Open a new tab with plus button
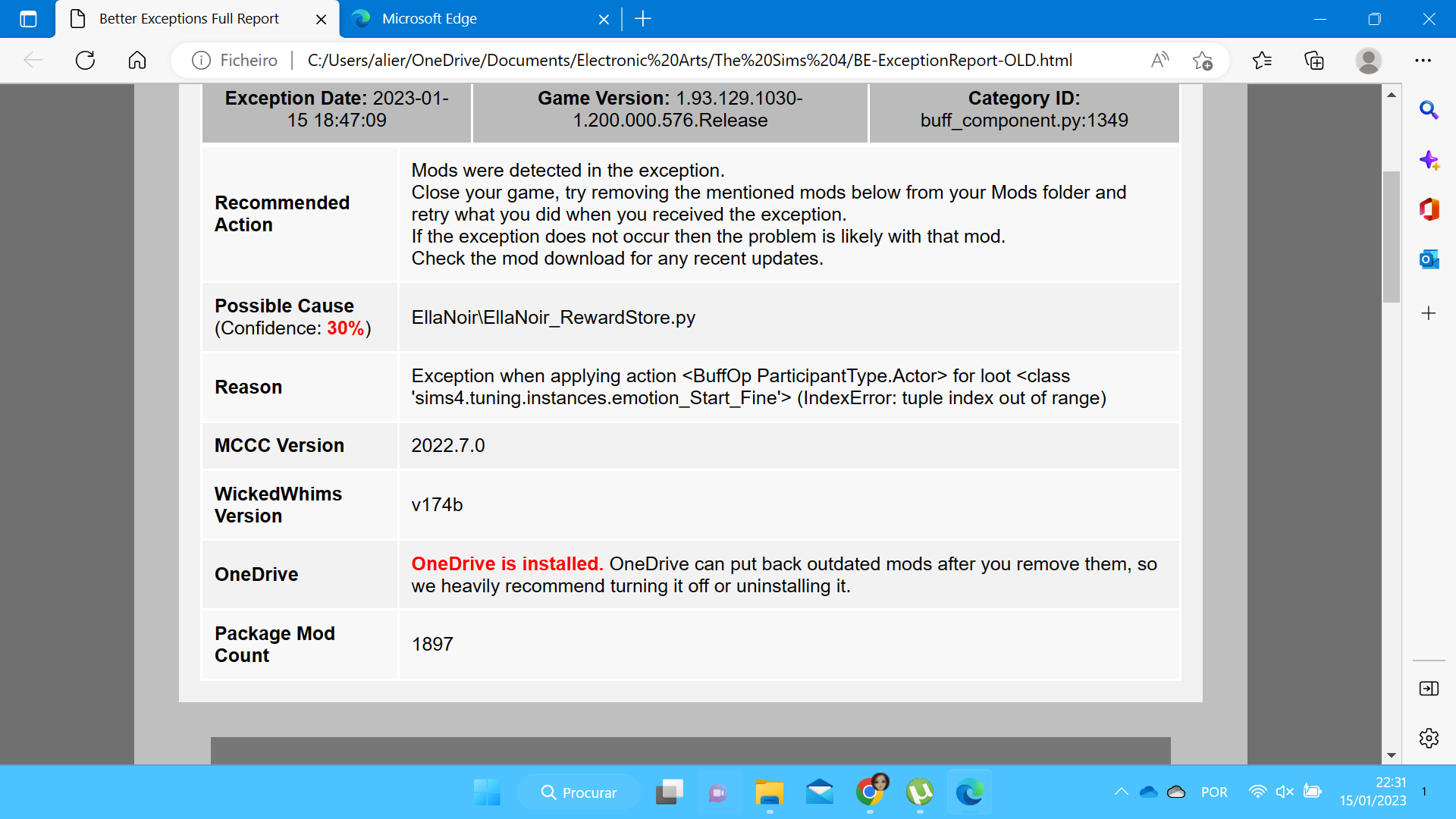Viewport: 1456px width, 819px height. pyautogui.click(x=643, y=19)
